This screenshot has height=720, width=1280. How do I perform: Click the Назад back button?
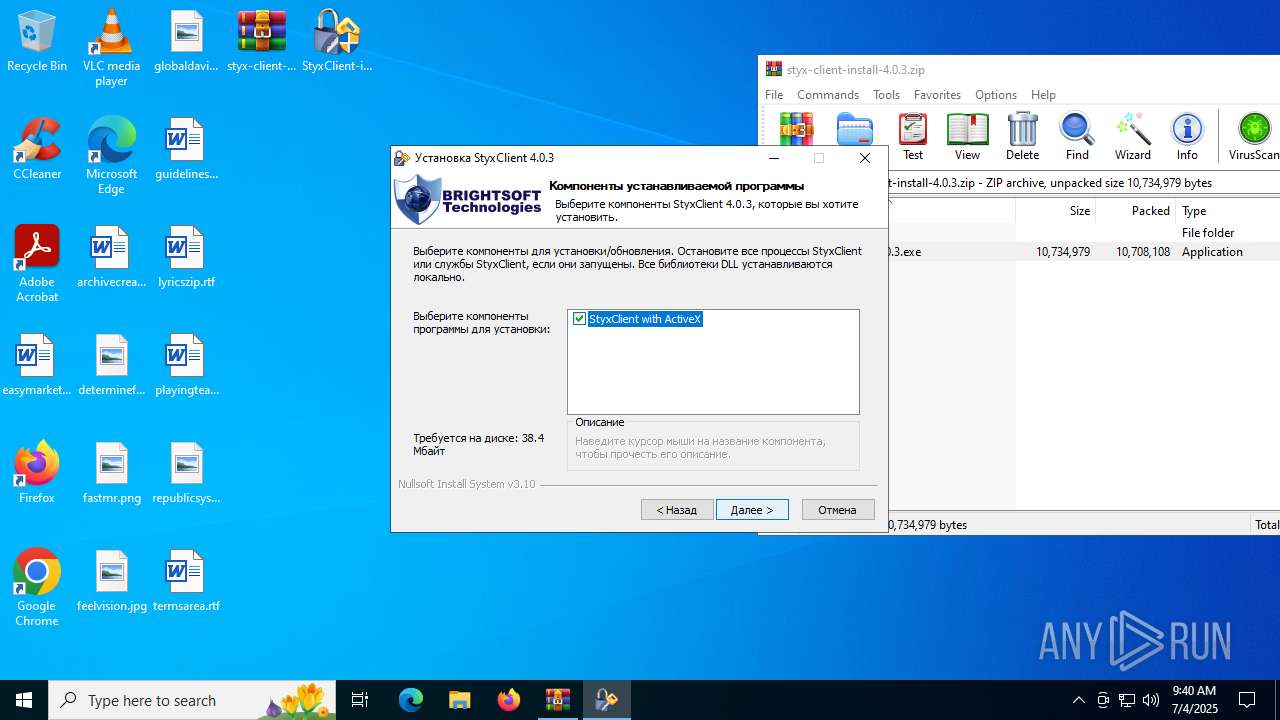677,510
